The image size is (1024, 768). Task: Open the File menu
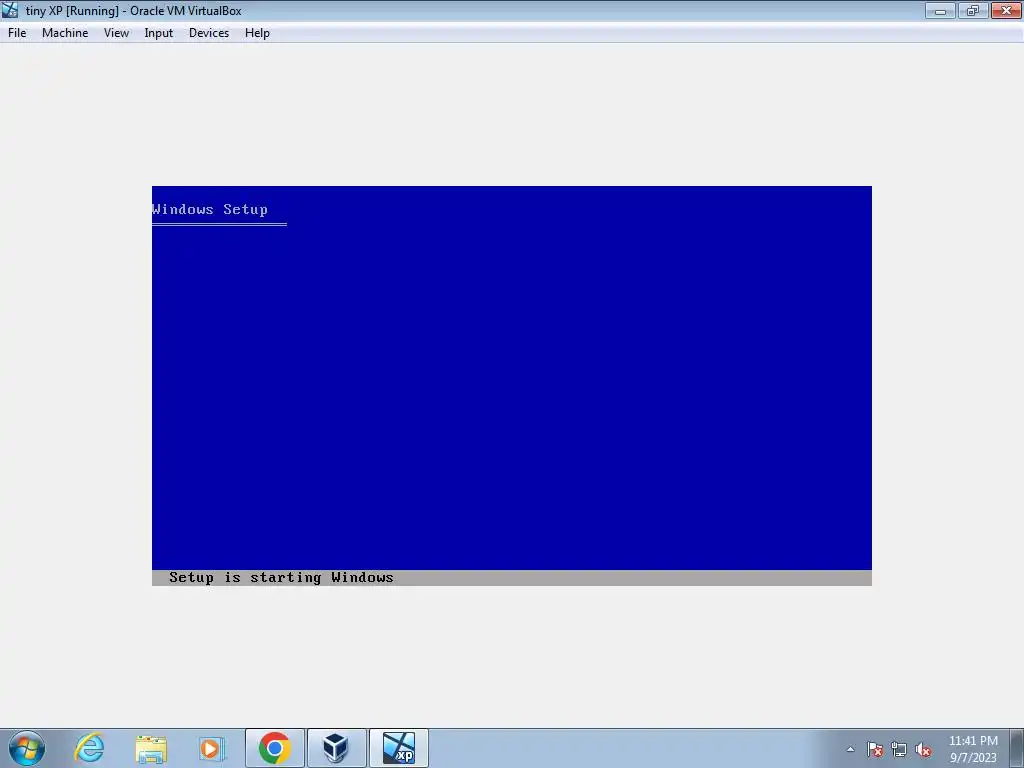[17, 33]
